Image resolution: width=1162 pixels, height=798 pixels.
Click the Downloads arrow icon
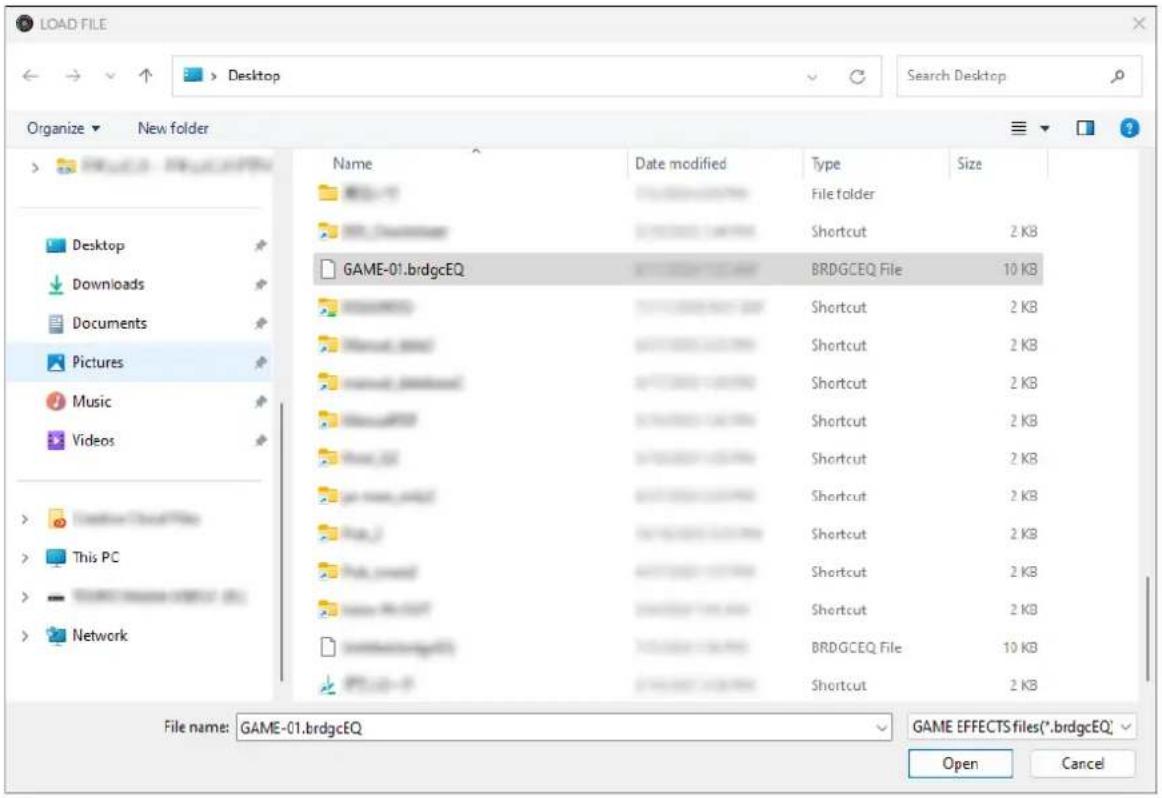[56, 285]
